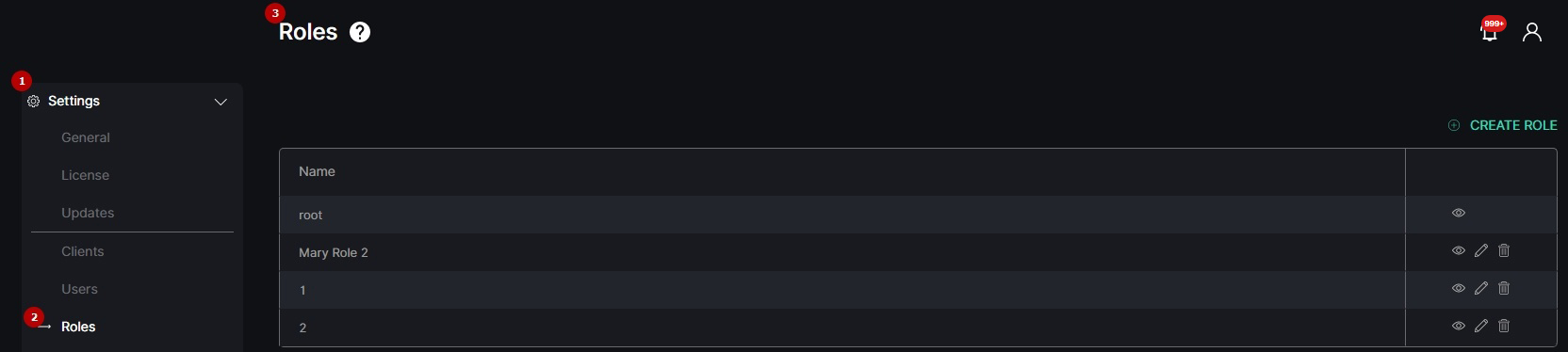
Task: Edit role named 2
Action: pos(1481,326)
